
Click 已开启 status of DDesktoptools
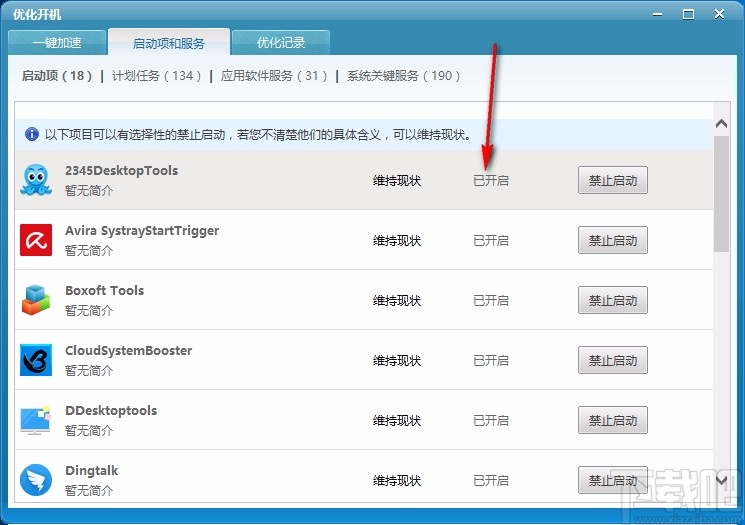(491, 420)
